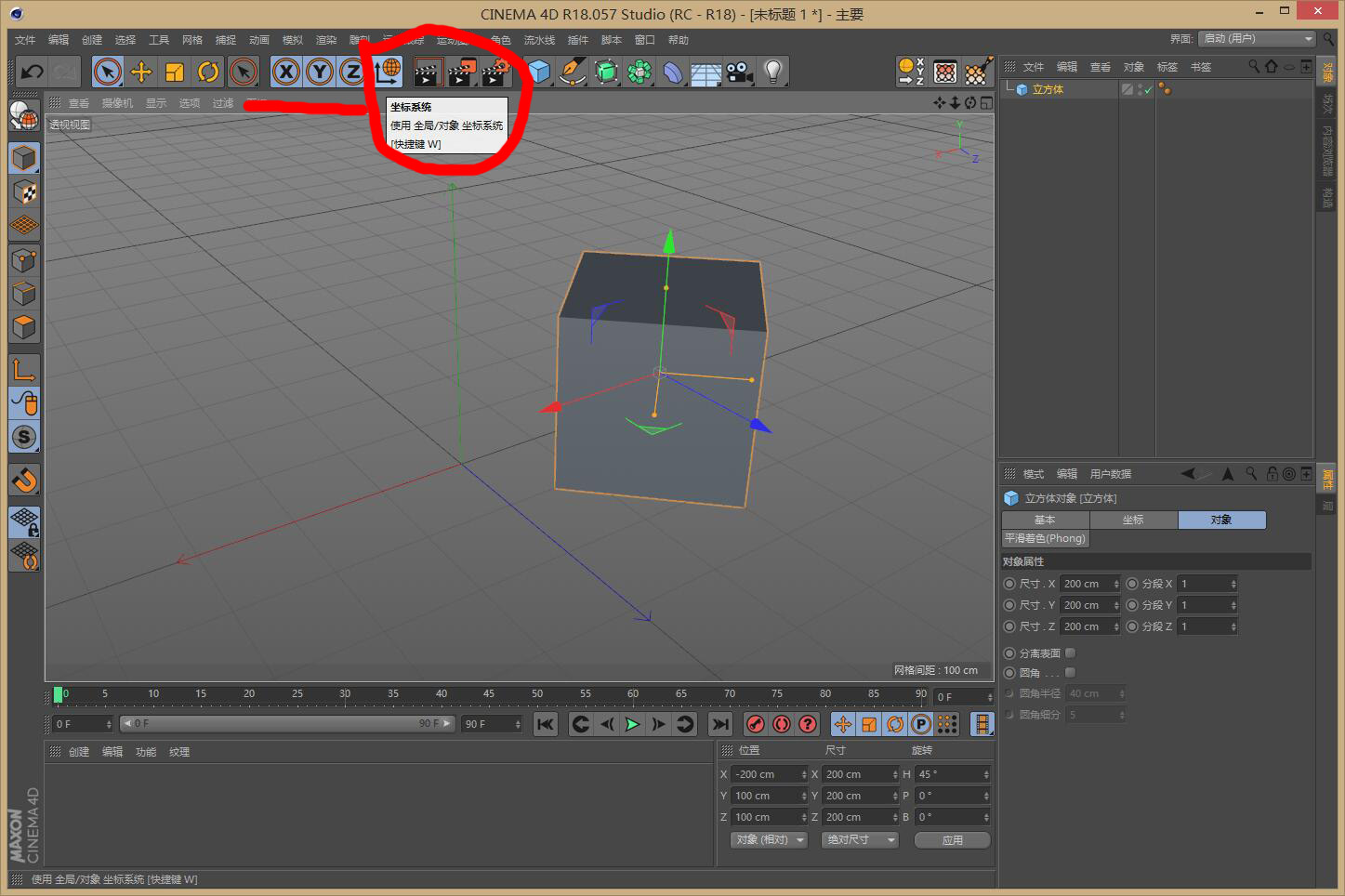Select 立方体 in the object manager
The height and width of the screenshot is (896, 1345).
[x=1048, y=90]
